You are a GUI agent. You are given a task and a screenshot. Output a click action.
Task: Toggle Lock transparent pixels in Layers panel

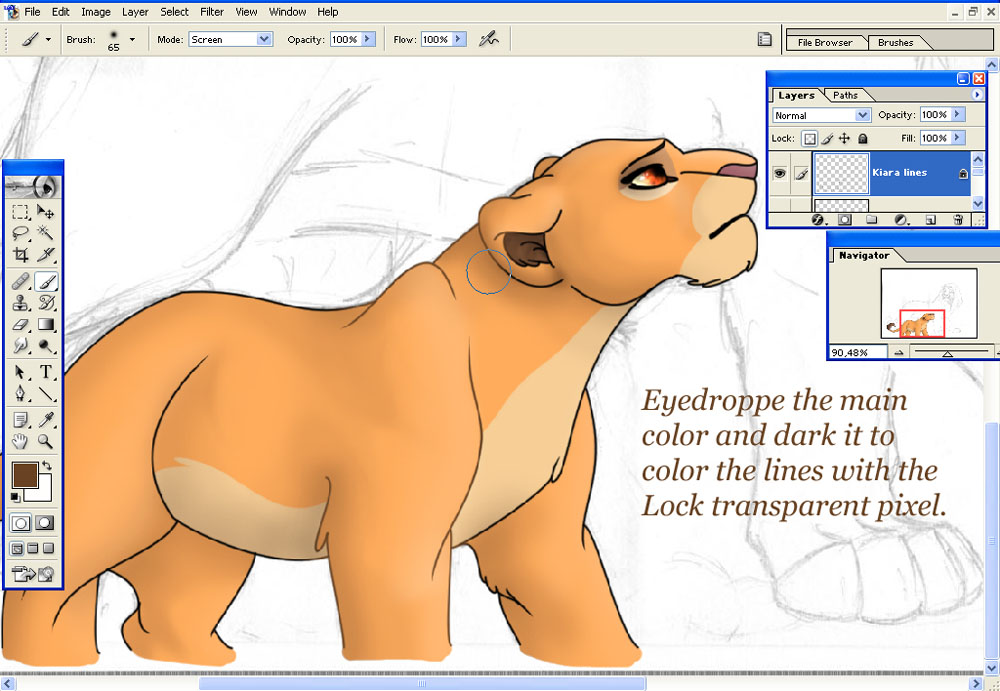pyautogui.click(x=809, y=138)
